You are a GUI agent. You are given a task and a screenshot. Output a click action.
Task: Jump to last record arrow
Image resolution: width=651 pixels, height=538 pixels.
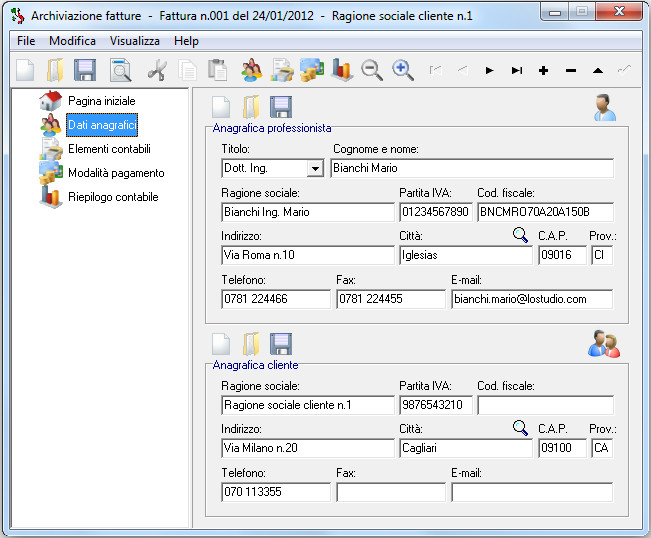pyautogui.click(x=516, y=71)
